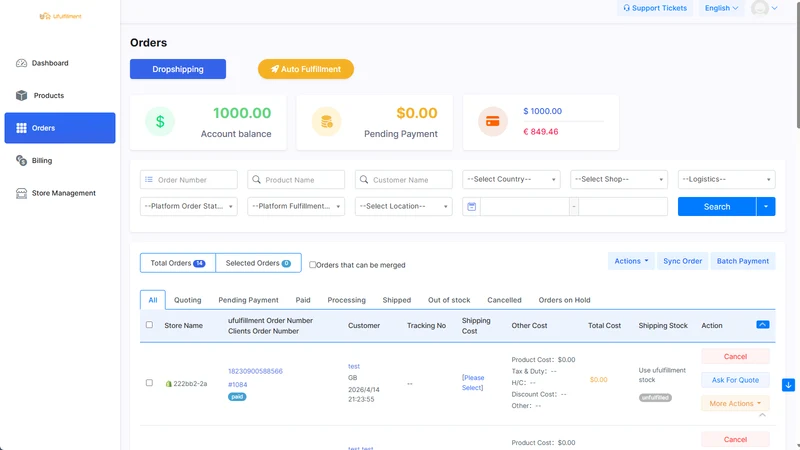Viewport: 800px width, 450px height.
Task: Toggle the select-all orders header checkbox
Action: coord(149,324)
